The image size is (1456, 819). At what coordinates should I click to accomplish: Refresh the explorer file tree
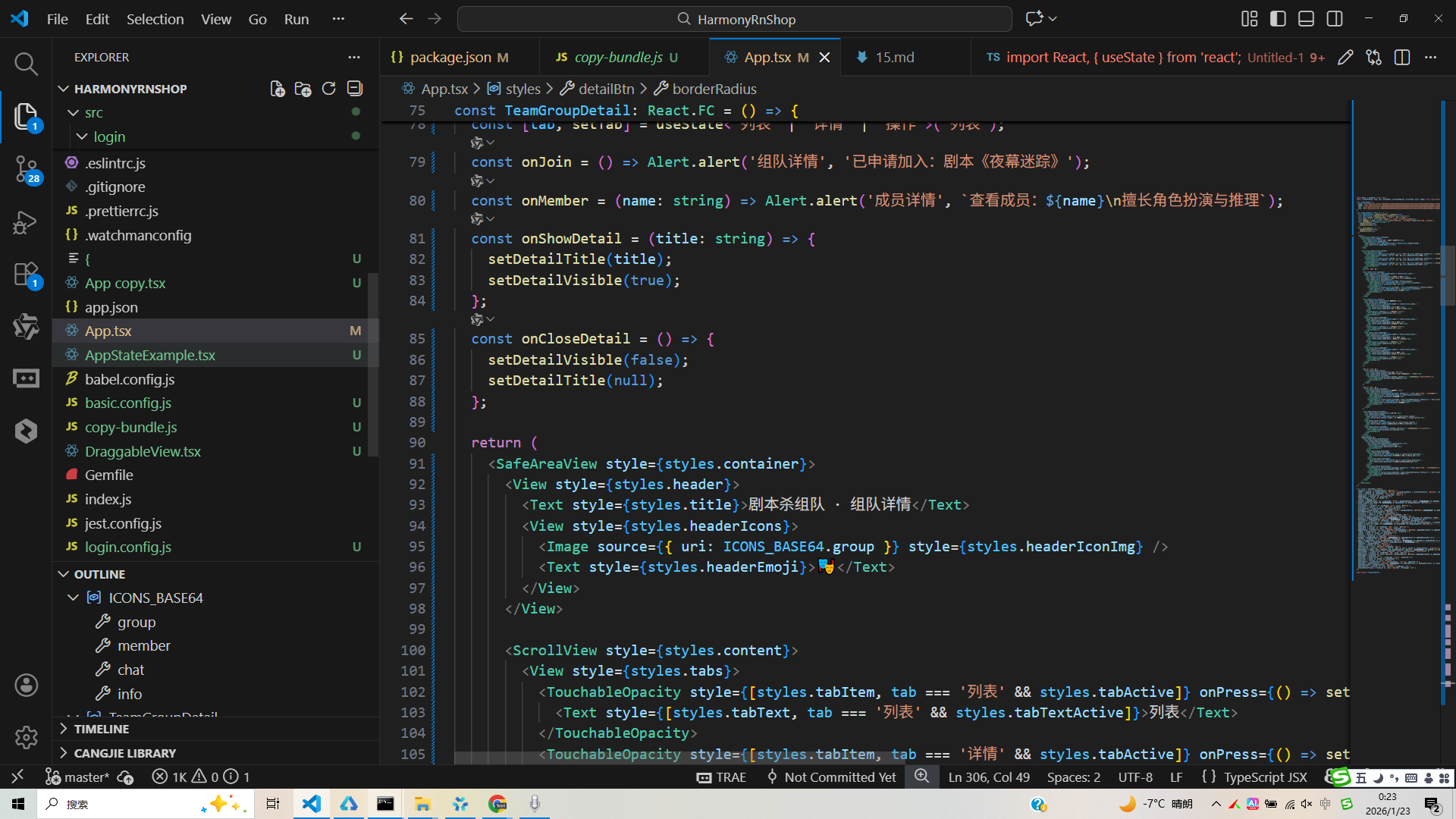point(328,89)
